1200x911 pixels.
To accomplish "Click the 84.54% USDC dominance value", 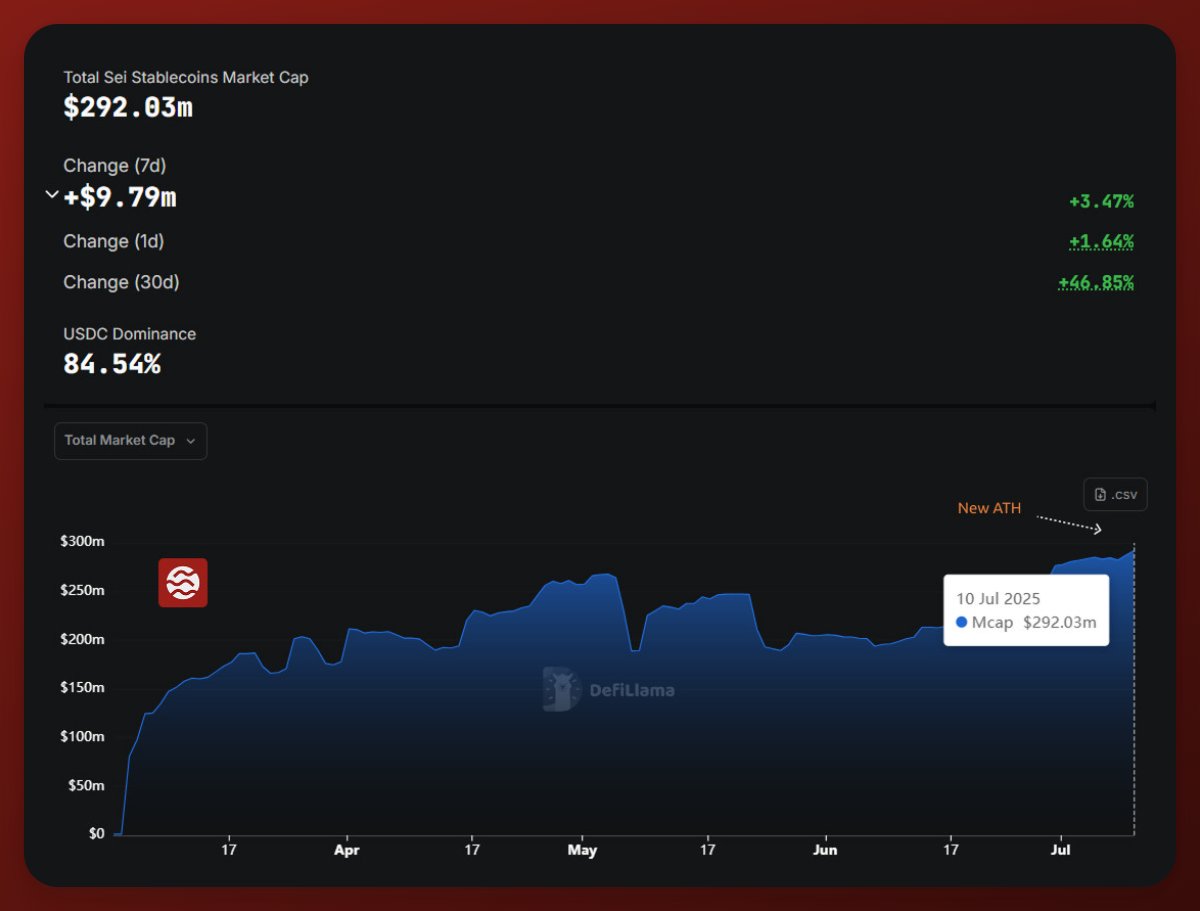I will (x=112, y=364).
